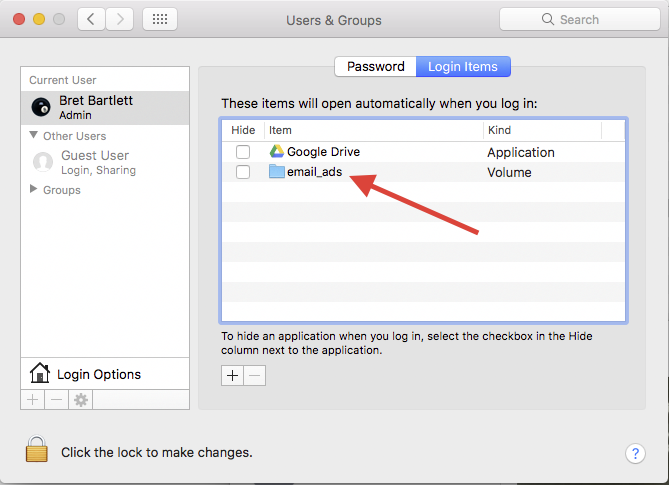Select Guest User in sidebar
This screenshot has width=669, height=485.
94,161
